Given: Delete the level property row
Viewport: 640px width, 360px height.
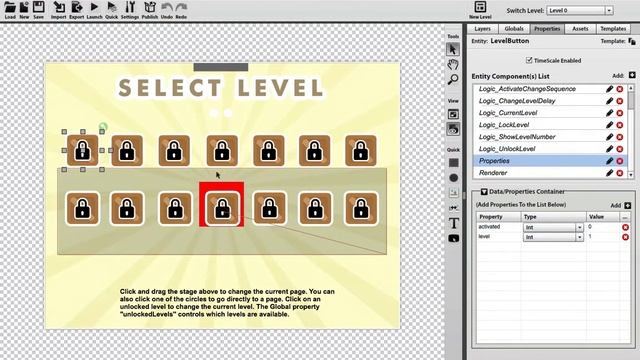Looking at the screenshot, I should [x=625, y=237].
